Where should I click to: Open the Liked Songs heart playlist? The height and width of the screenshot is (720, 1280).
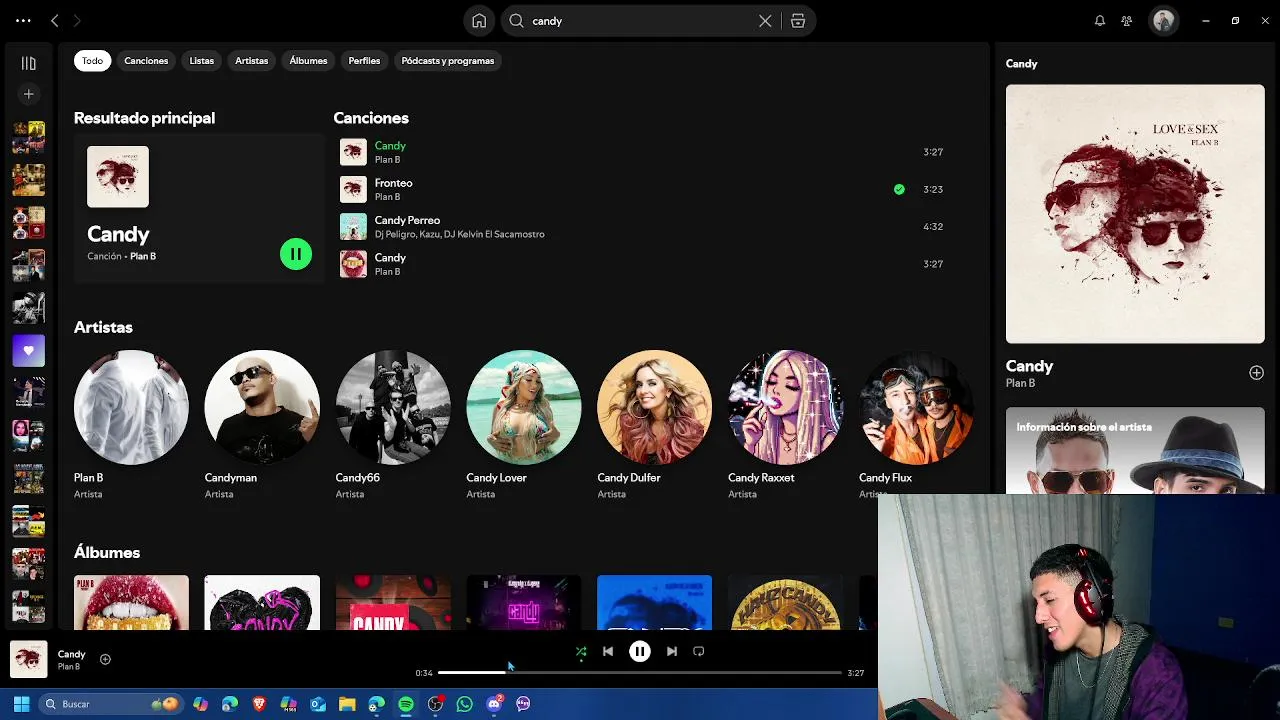28,351
